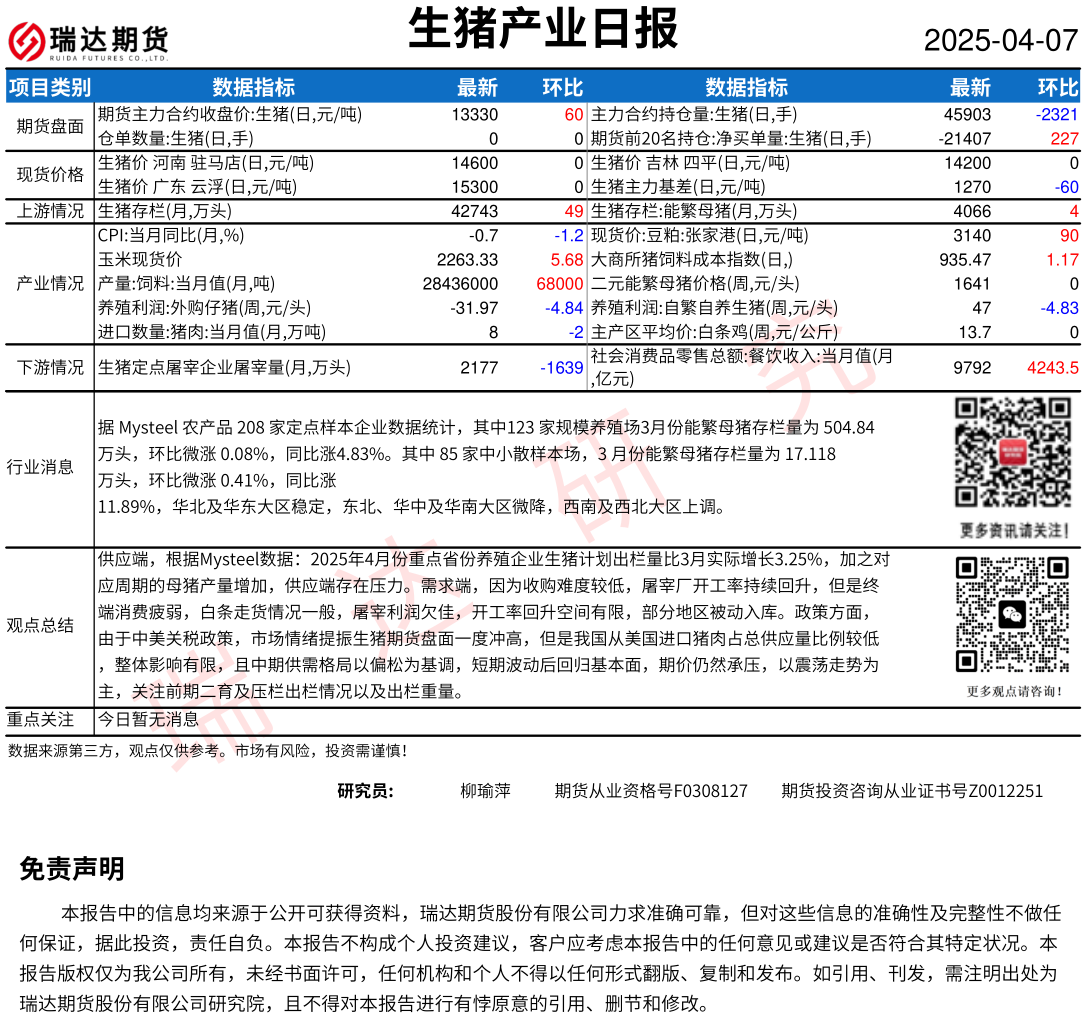Click the 河南 驻马店 hog price label
Viewport: 1086px width, 1017px height.
(206, 163)
